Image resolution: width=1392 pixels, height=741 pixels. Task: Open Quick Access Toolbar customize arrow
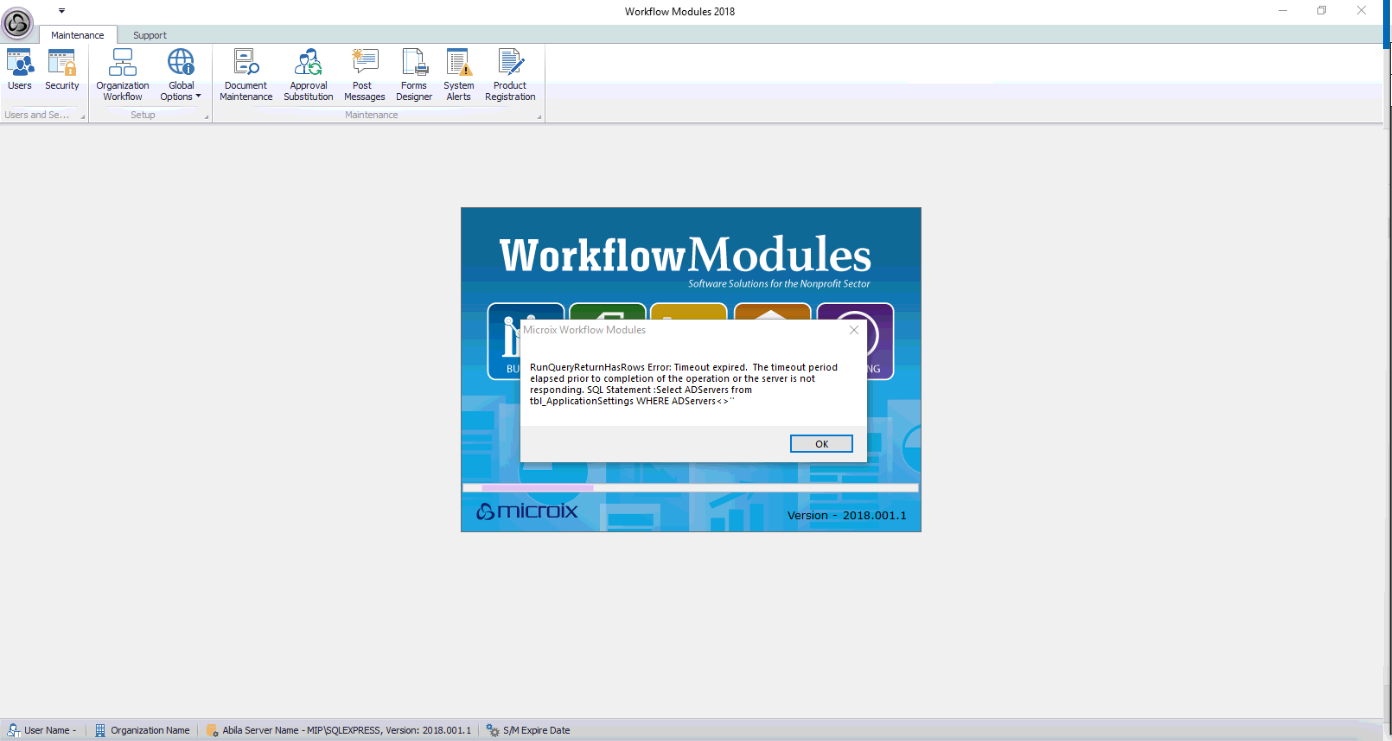tap(62, 11)
